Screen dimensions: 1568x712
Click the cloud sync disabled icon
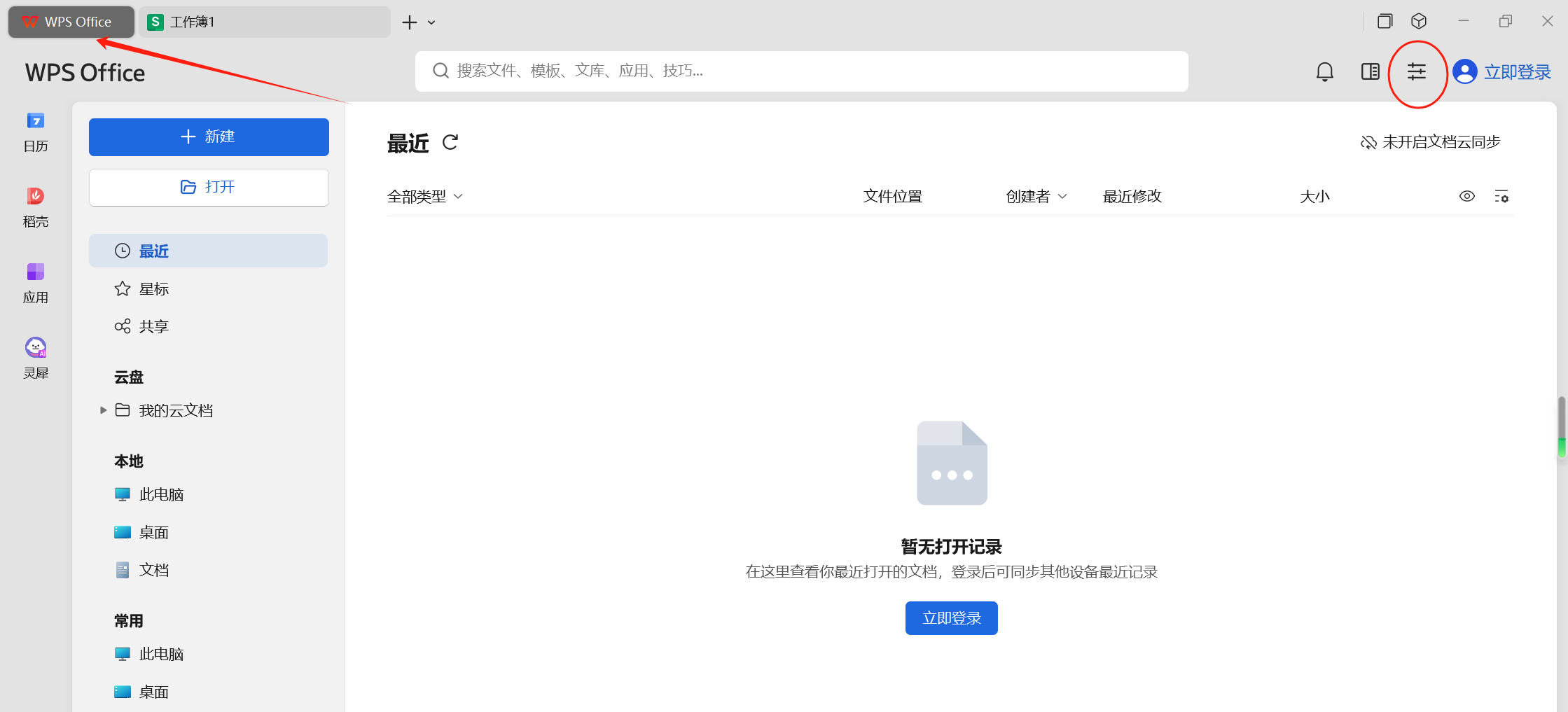(1368, 143)
